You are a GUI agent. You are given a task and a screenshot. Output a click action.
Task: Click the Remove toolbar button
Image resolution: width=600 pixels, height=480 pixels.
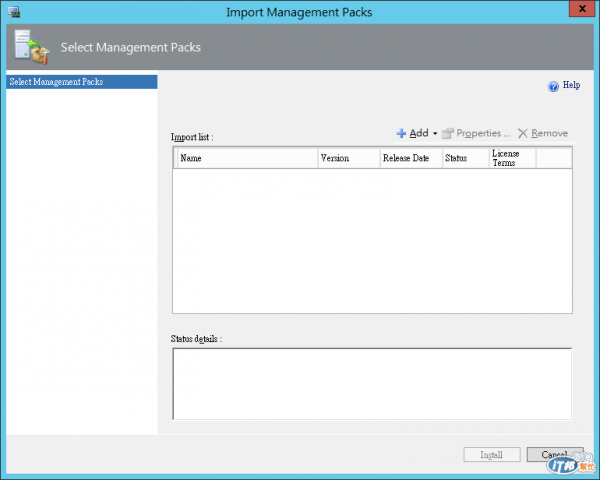543,133
